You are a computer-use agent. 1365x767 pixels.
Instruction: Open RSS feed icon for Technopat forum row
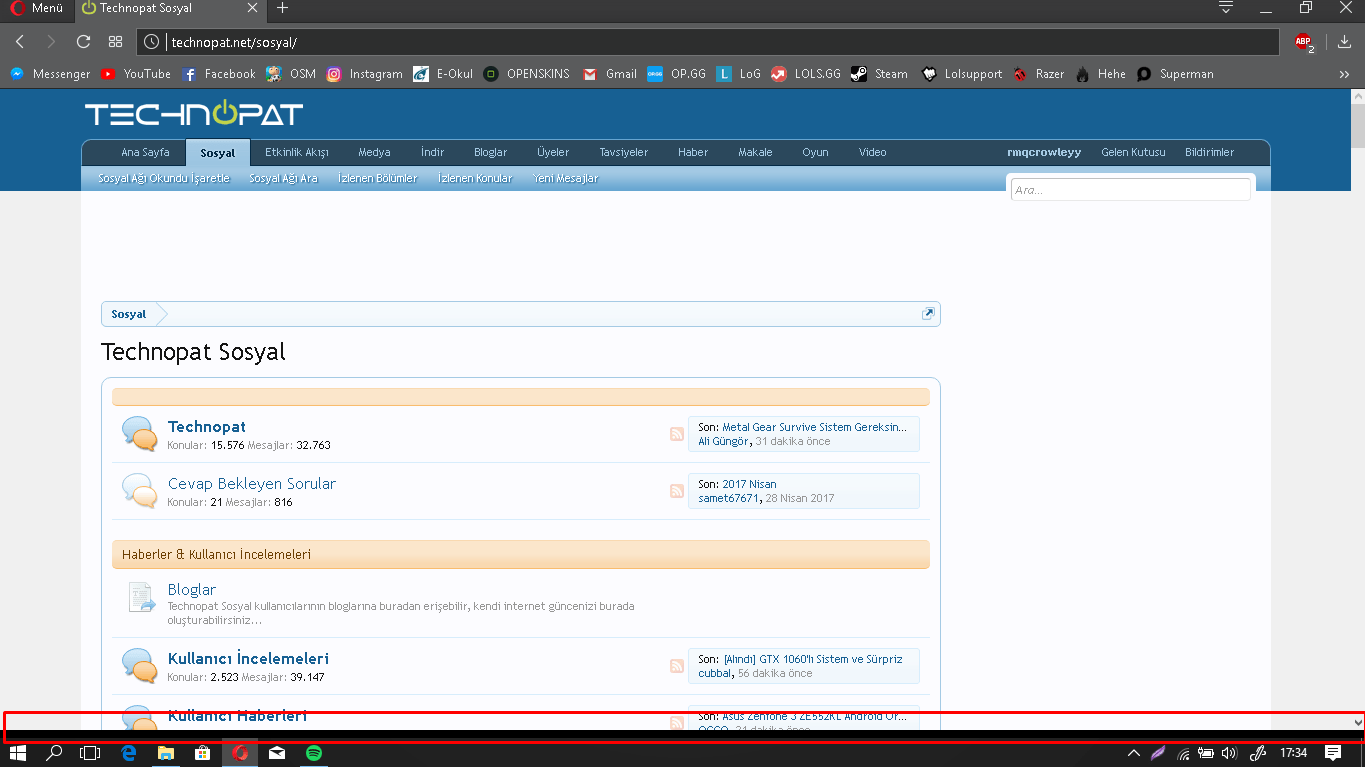(677, 434)
